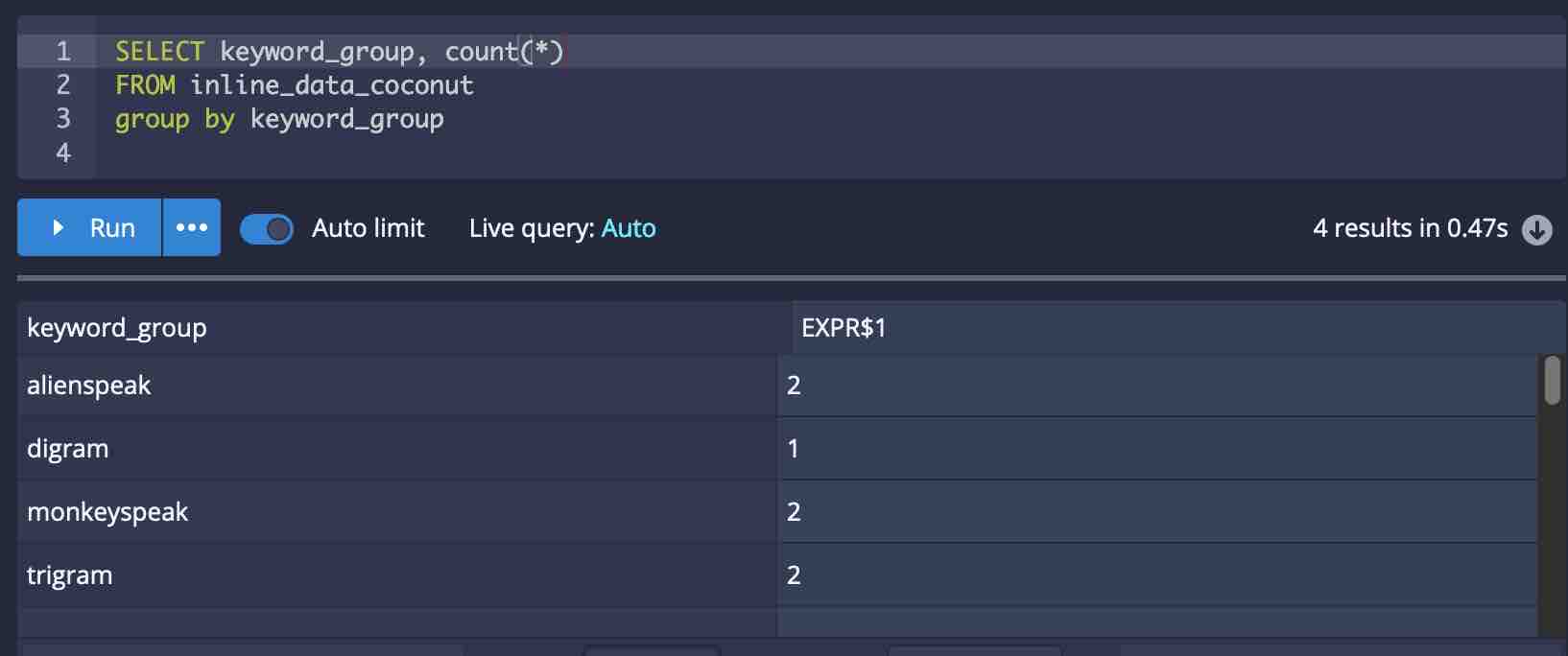The width and height of the screenshot is (1568, 656).
Task: Click the group by keyword_group line
Action: click(279, 119)
